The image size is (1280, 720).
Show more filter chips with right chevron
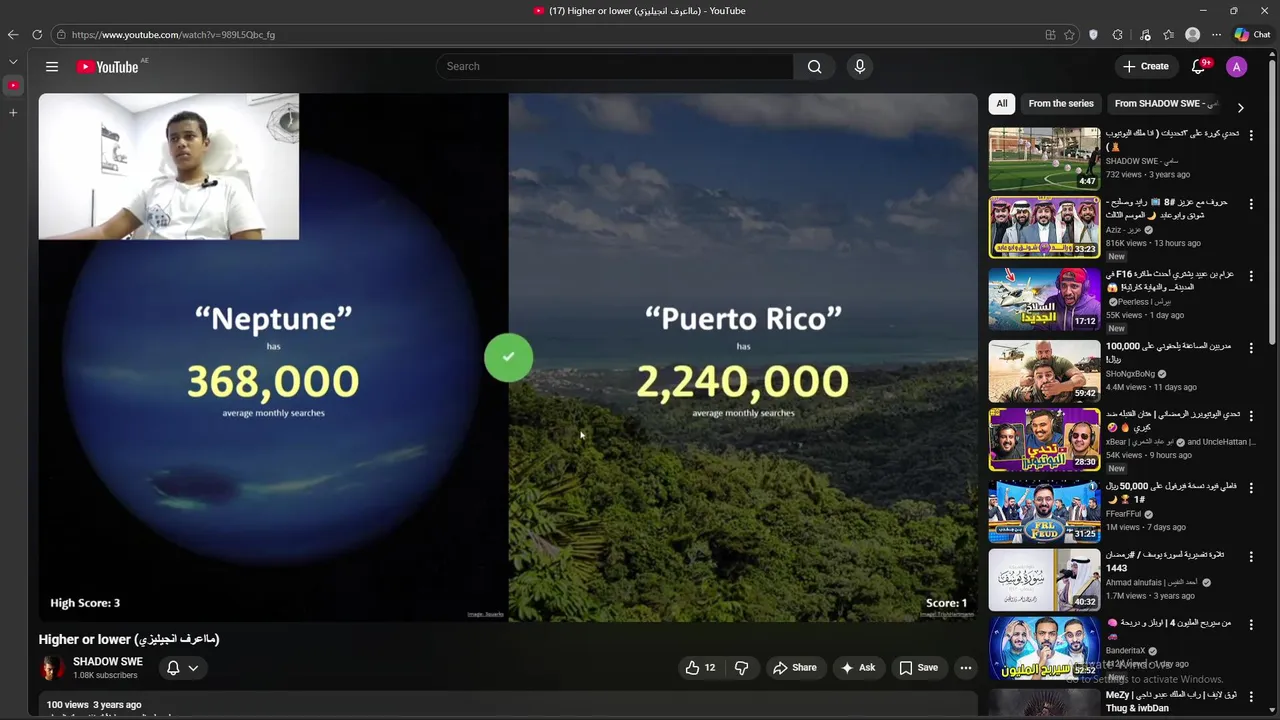[x=1240, y=107]
